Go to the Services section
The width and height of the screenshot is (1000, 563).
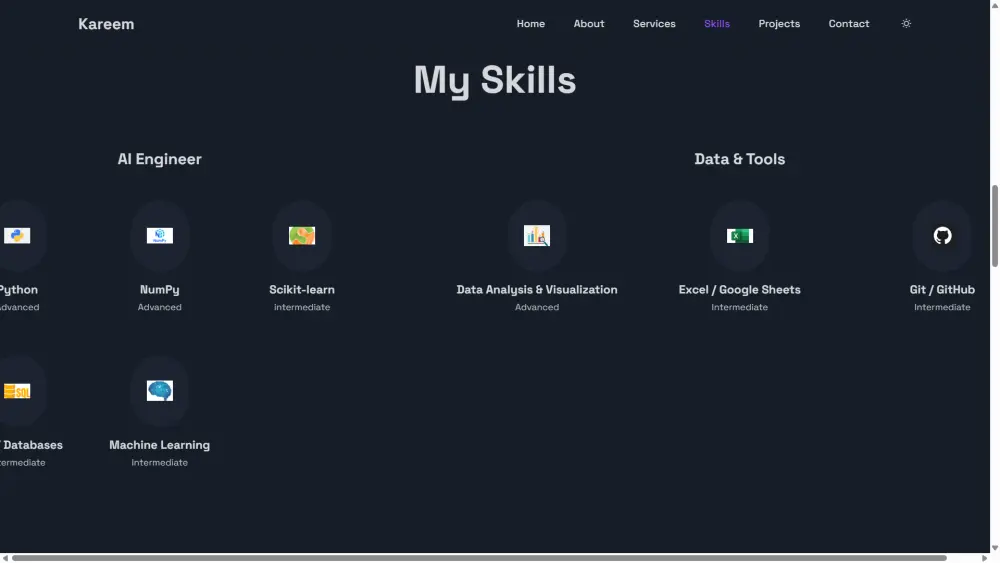click(x=654, y=24)
